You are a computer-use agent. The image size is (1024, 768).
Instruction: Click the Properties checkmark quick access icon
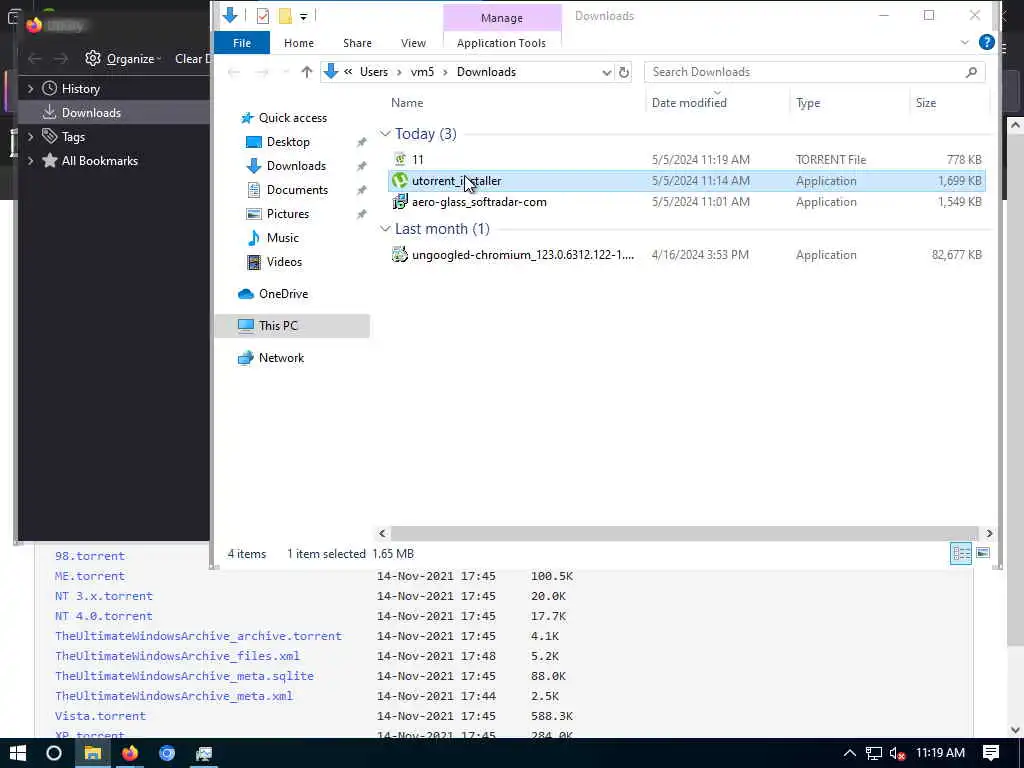click(x=263, y=16)
